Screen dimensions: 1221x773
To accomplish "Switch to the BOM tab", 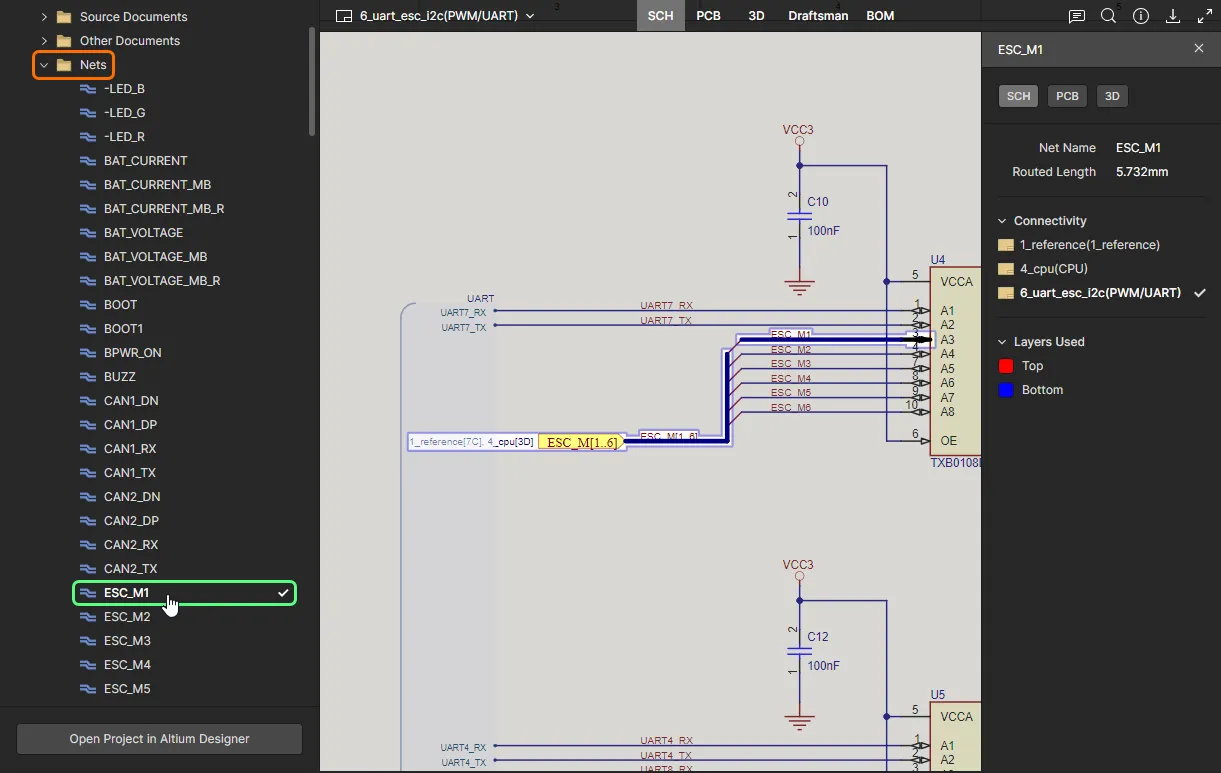I will click(x=880, y=16).
